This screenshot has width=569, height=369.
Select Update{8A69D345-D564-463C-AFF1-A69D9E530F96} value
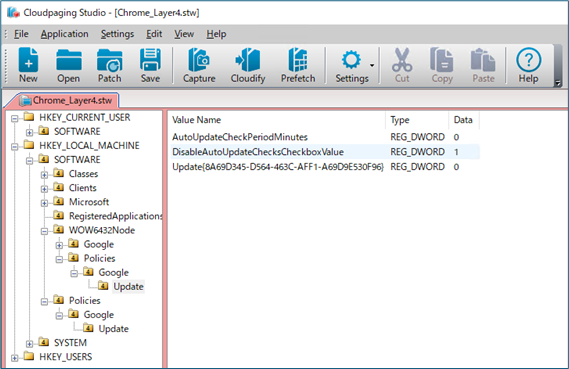278,167
